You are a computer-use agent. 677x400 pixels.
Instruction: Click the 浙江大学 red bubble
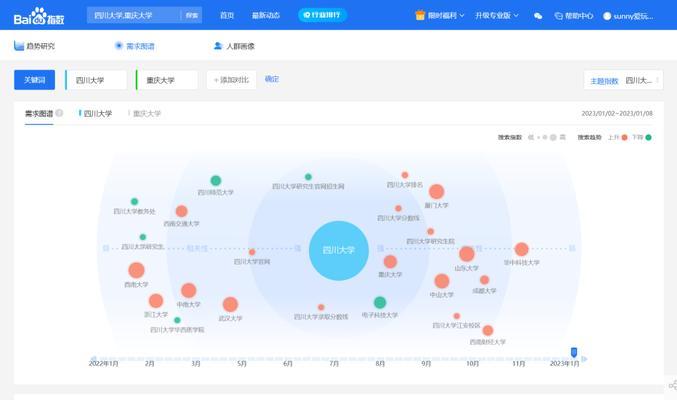tap(156, 301)
